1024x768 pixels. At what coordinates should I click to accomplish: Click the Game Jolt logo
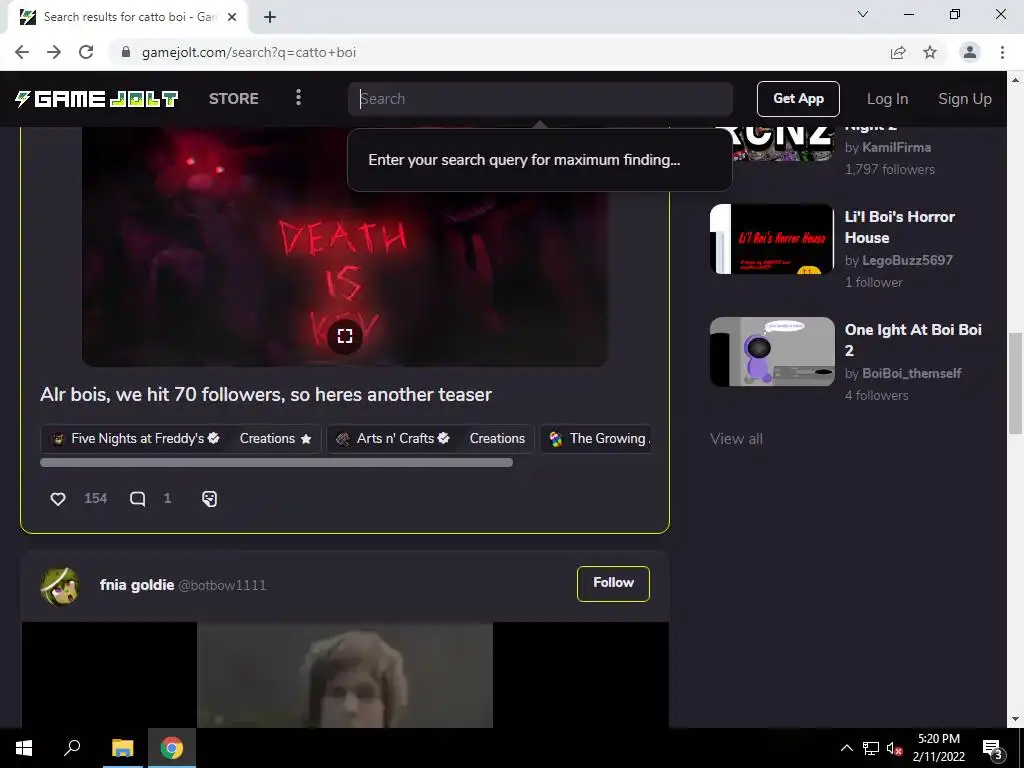(96, 99)
